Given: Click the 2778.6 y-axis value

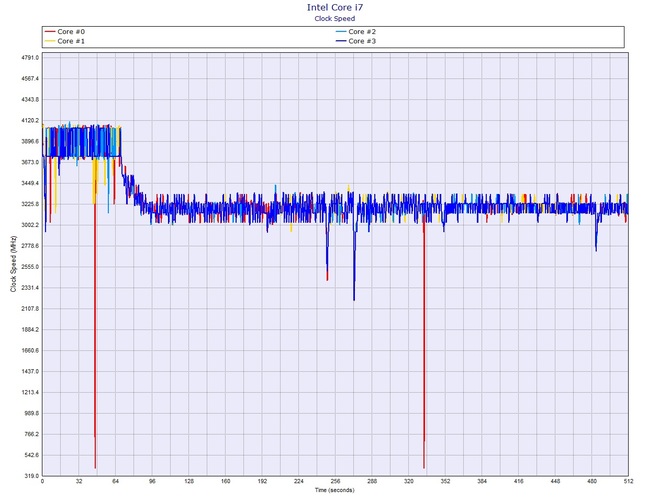Looking at the screenshot, I should pyautogui.click(x=30, y=246).
